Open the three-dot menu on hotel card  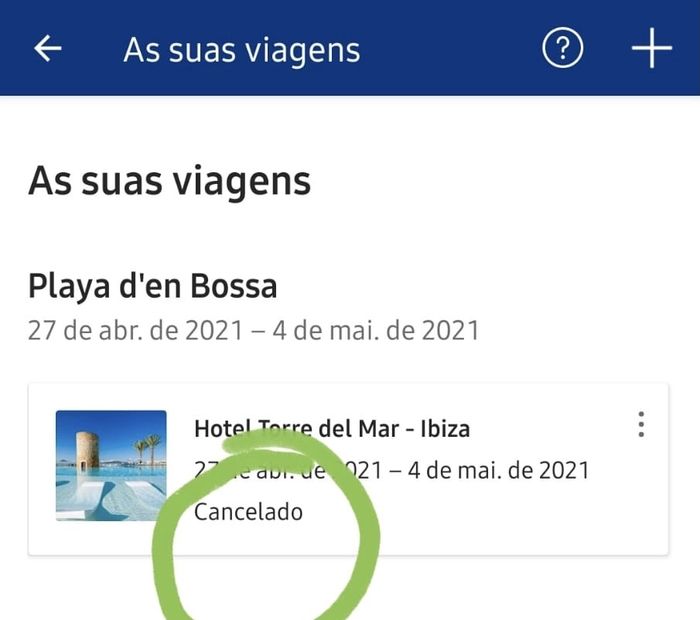[641, 424]
